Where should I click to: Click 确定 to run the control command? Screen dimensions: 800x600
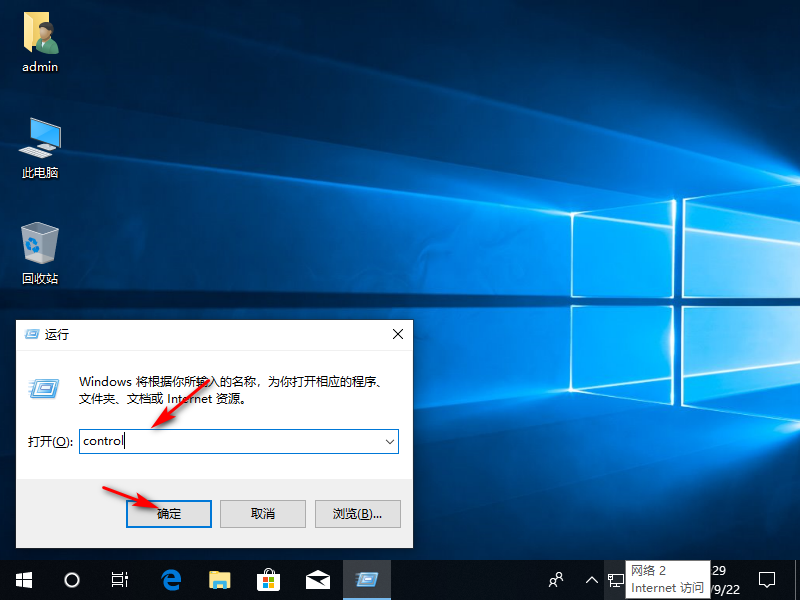[168, 513]
